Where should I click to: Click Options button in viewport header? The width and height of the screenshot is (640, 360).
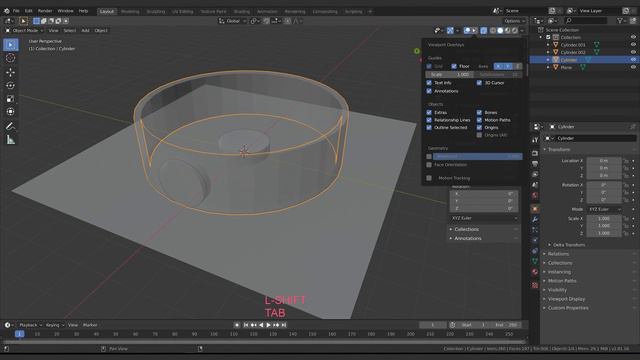[513, 21]
